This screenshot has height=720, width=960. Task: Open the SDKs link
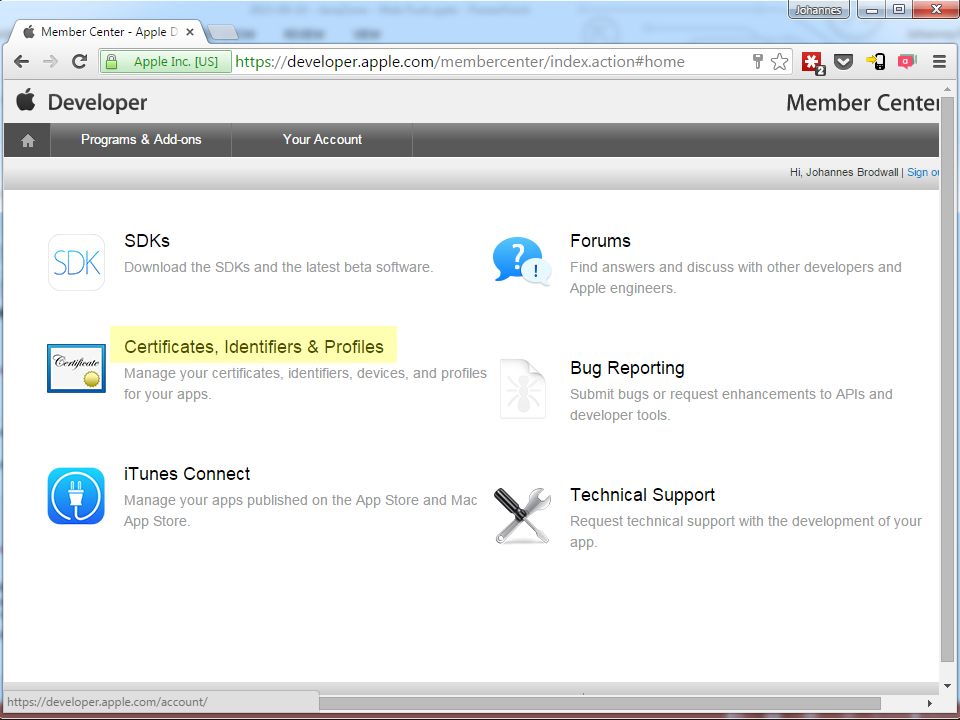[x=147, y=241]
